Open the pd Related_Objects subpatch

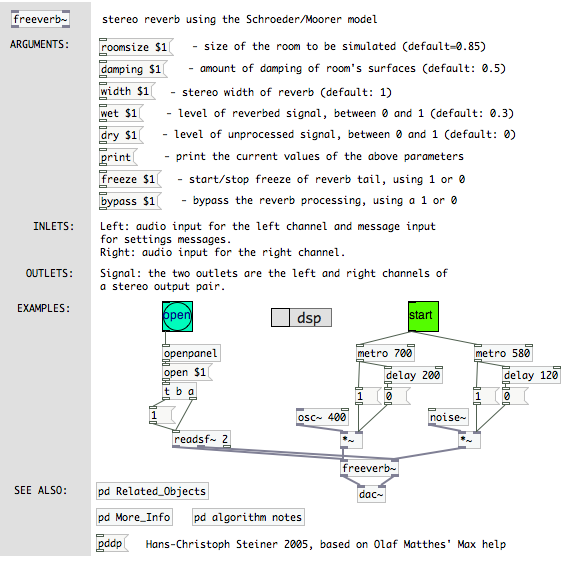(x=152, y=491)
